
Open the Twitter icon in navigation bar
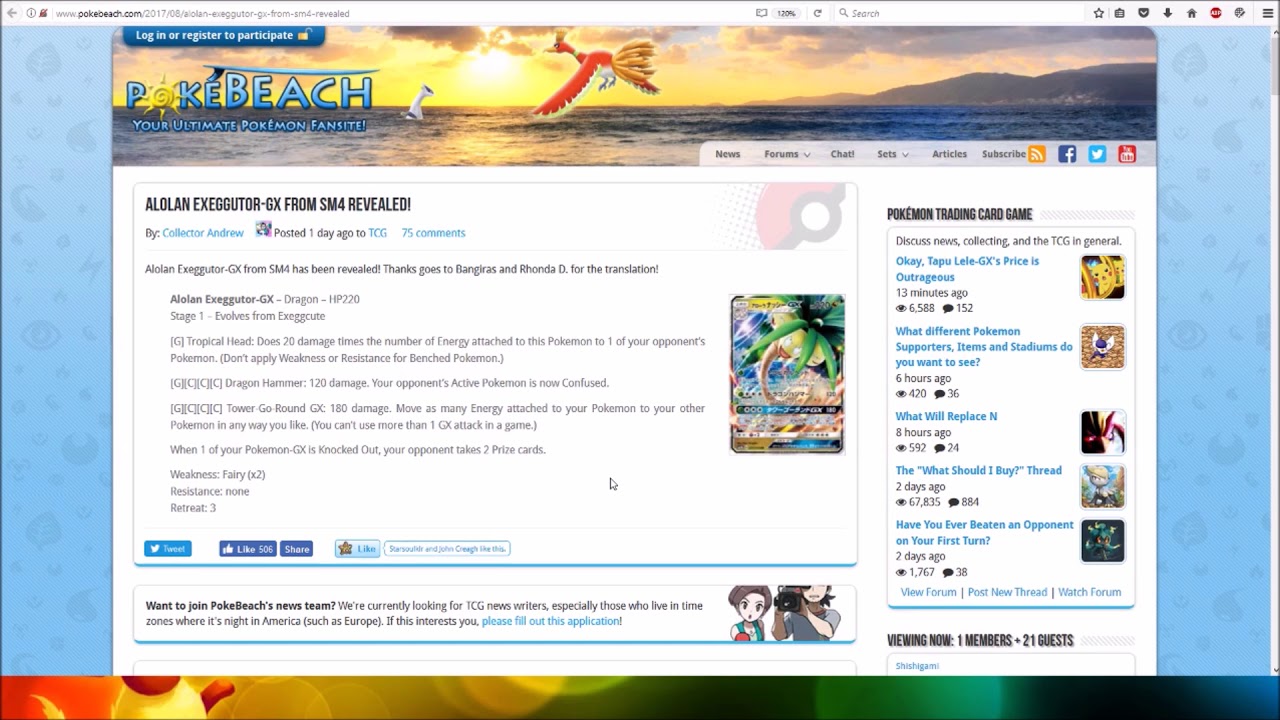[1097, 154]
